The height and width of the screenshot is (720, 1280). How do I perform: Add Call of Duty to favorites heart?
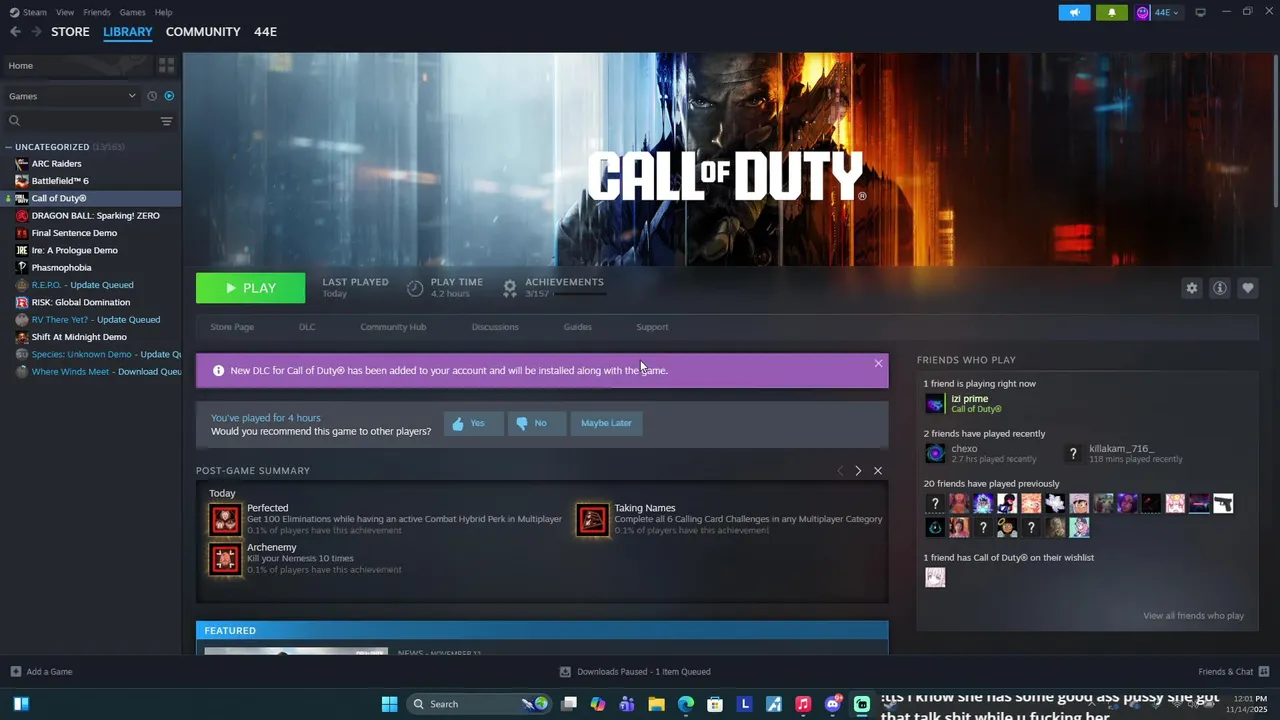(x=1247, y=288)
